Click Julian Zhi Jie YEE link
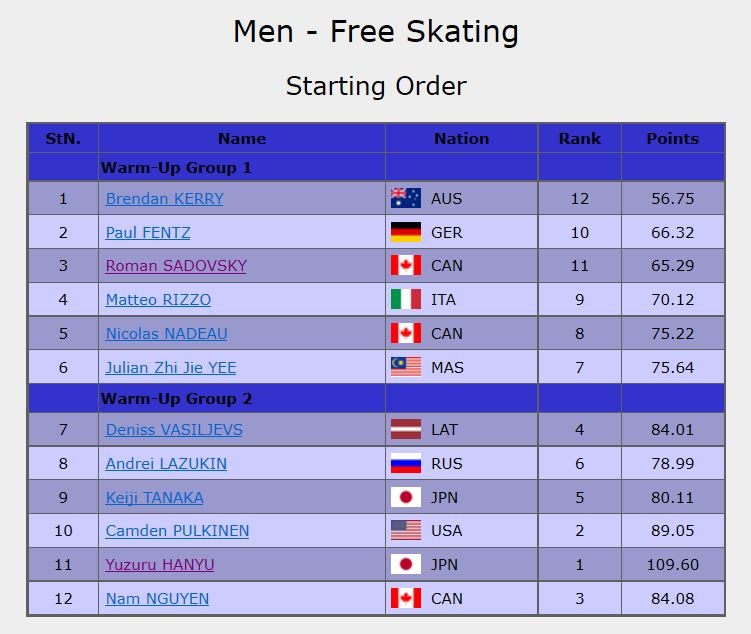 coord(171,367)
